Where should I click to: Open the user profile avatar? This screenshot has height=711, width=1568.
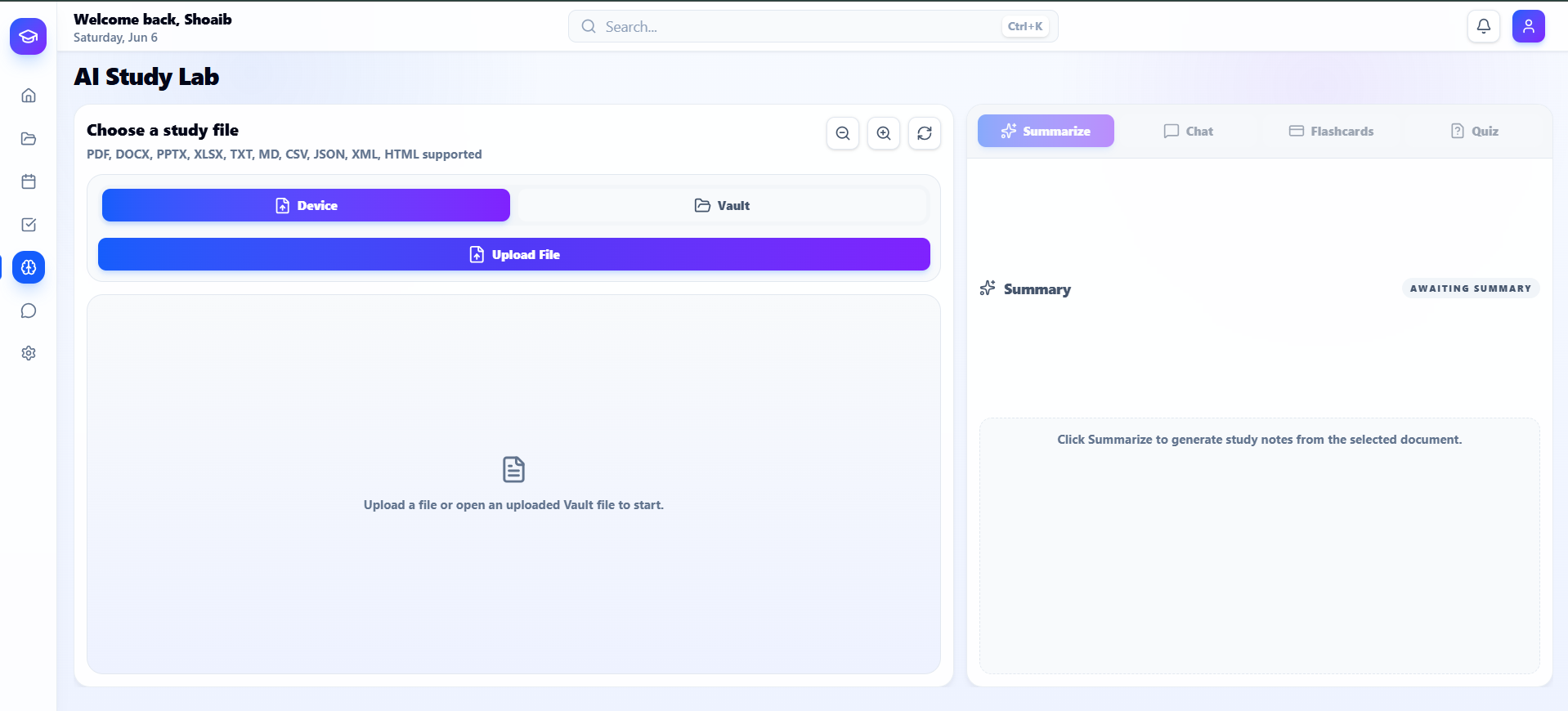(x=1529, y=26)
